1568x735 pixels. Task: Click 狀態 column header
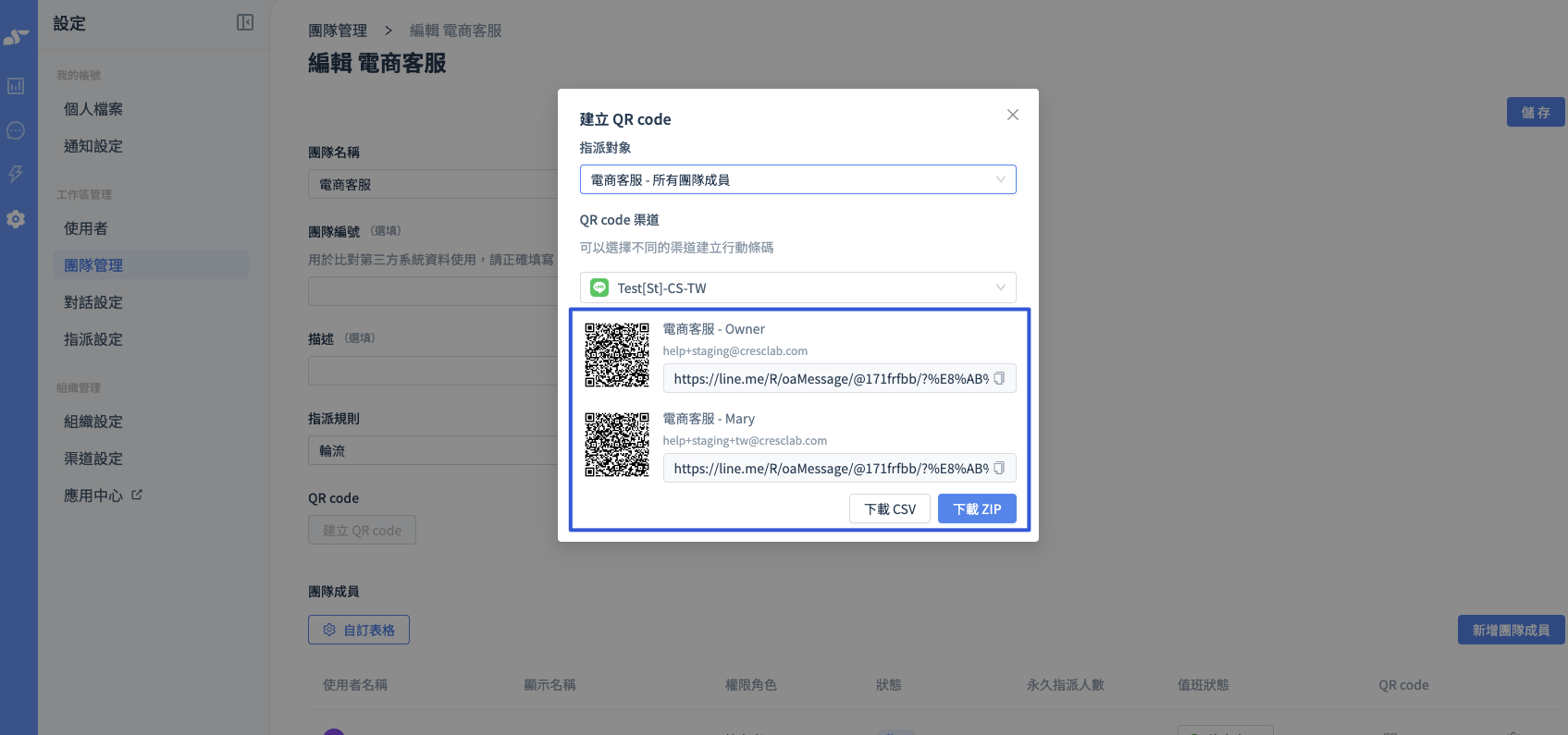(889, 685)
